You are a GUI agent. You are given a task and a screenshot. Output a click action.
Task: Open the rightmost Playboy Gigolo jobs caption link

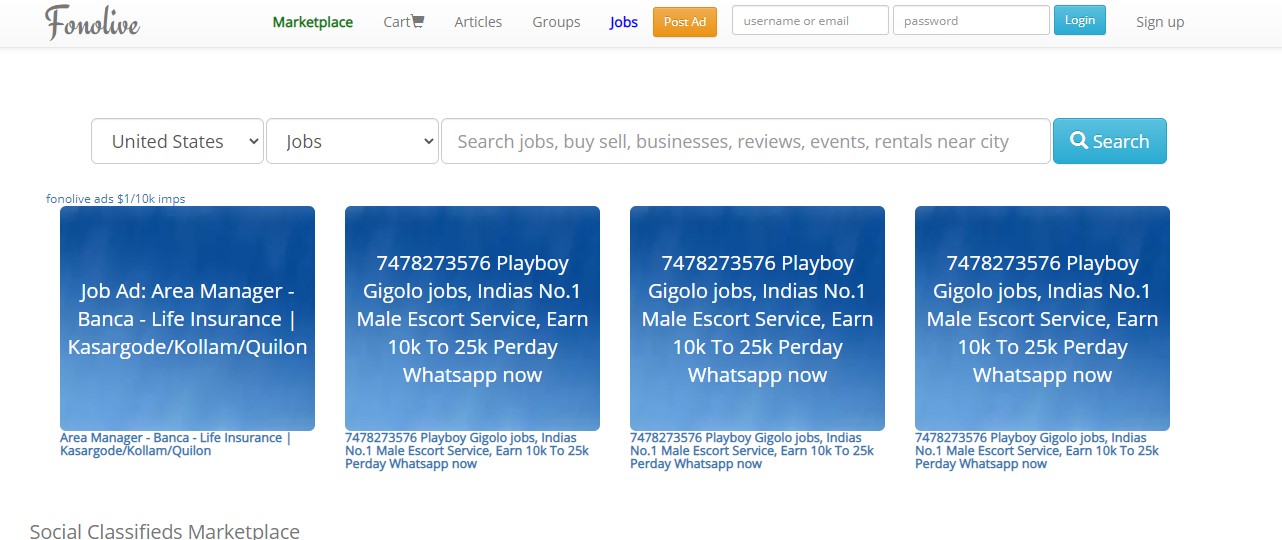(1036, 451)
